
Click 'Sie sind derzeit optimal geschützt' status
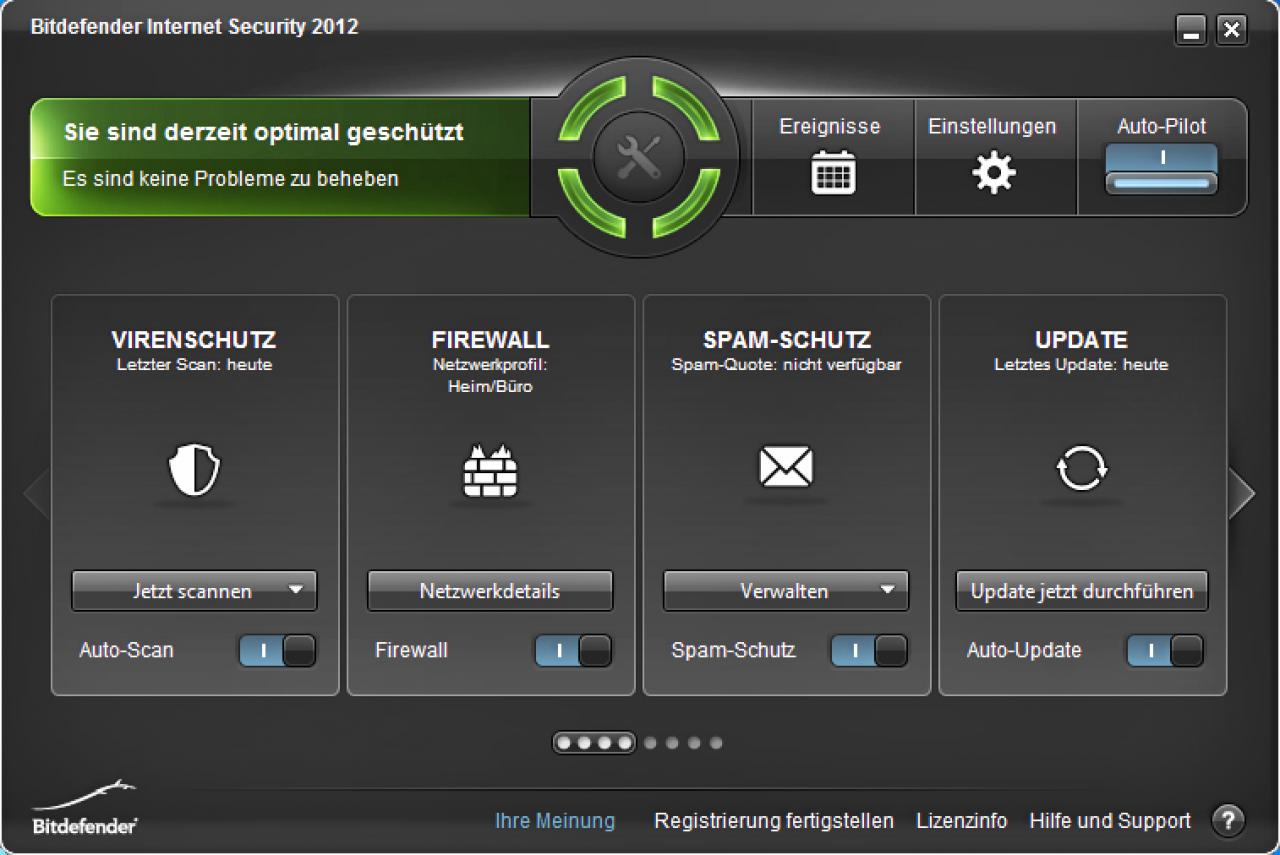(x=264, y=132)
